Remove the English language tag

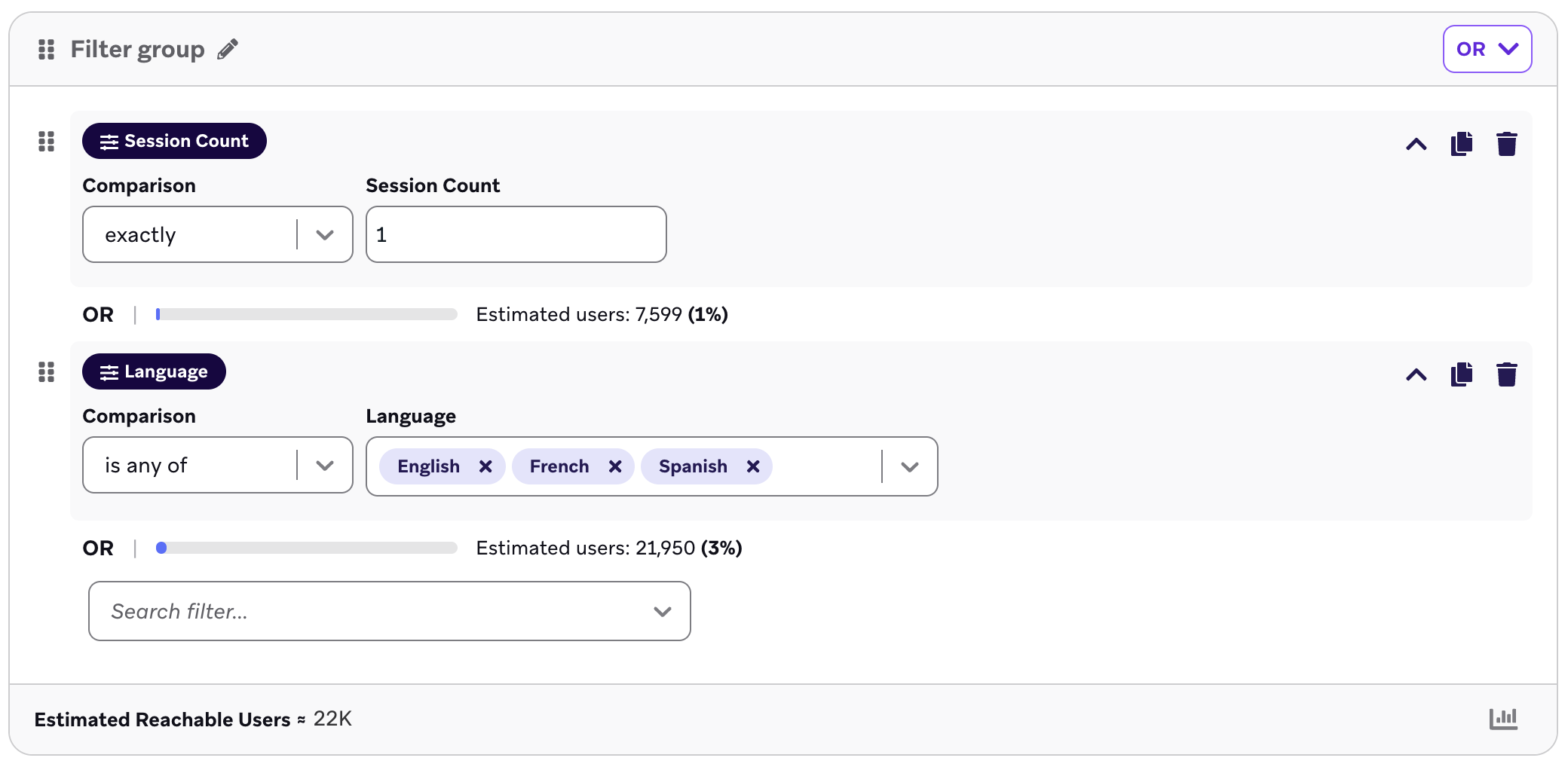coord(485,466)
